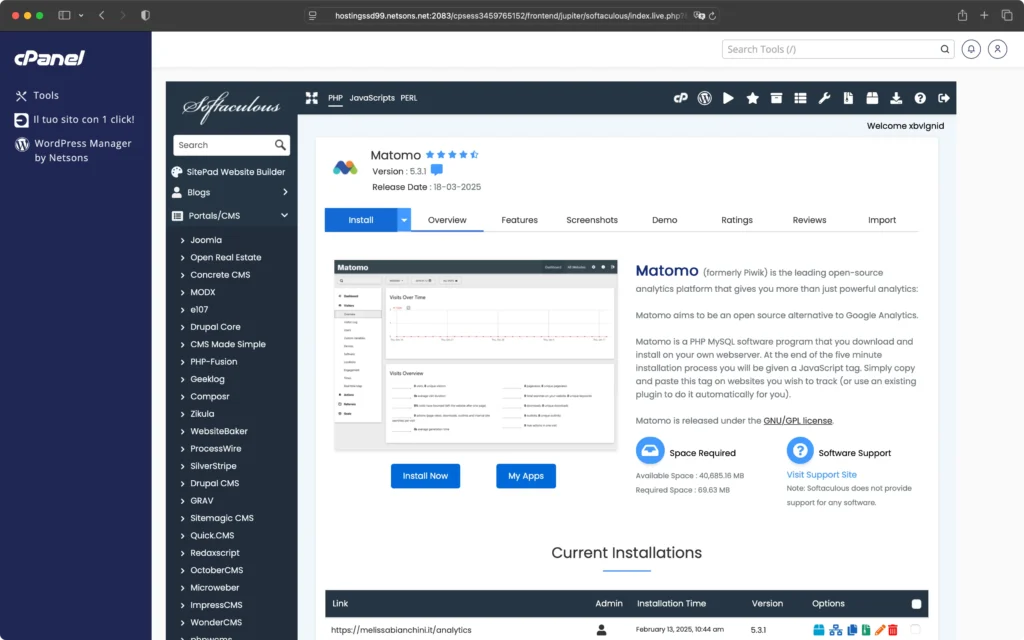Expand the Blogs category in sidebar
Image resolution: width=1024 pixels, height=640 pixels.
[x=284, y=192]
